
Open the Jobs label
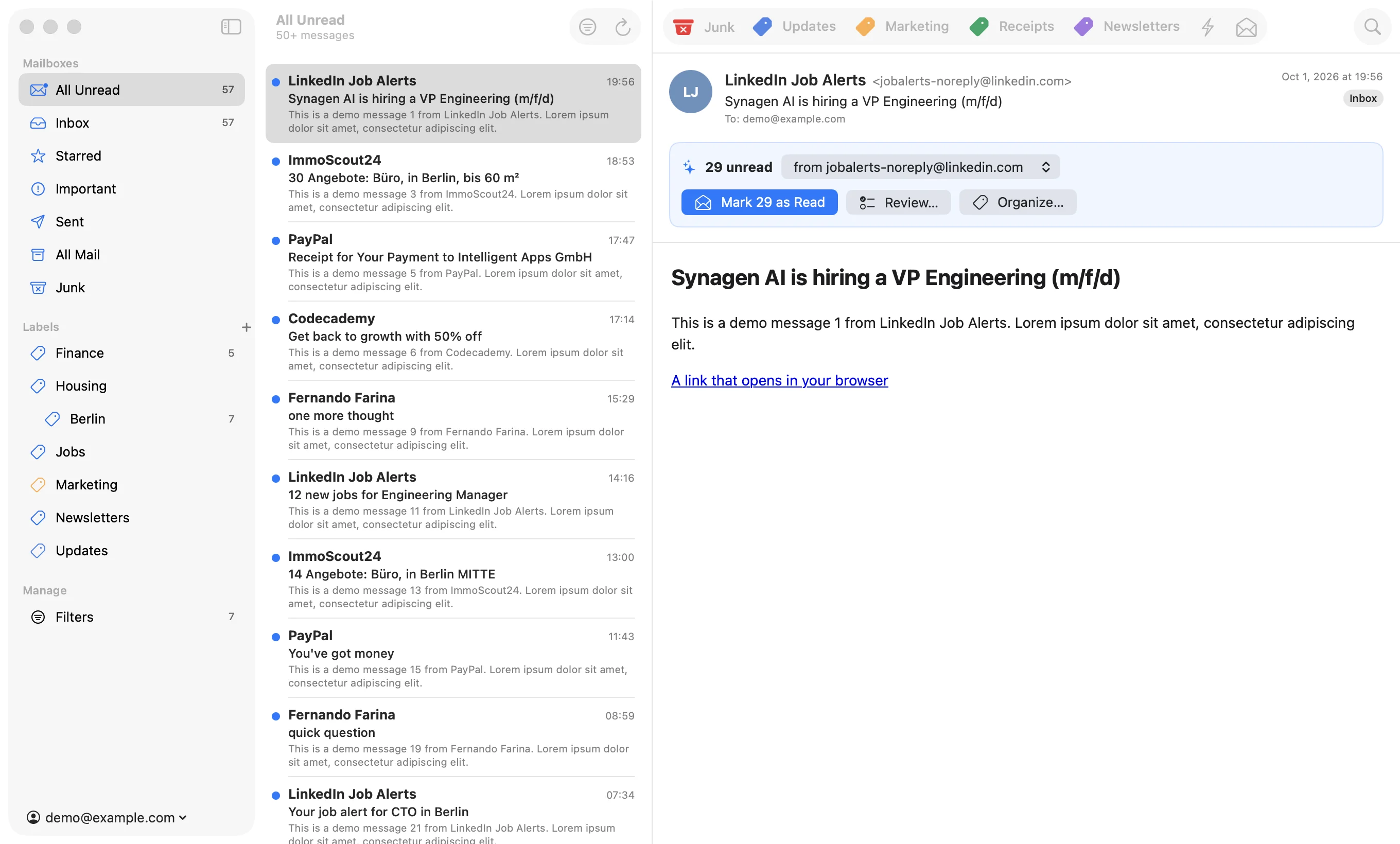click(132, 452)
